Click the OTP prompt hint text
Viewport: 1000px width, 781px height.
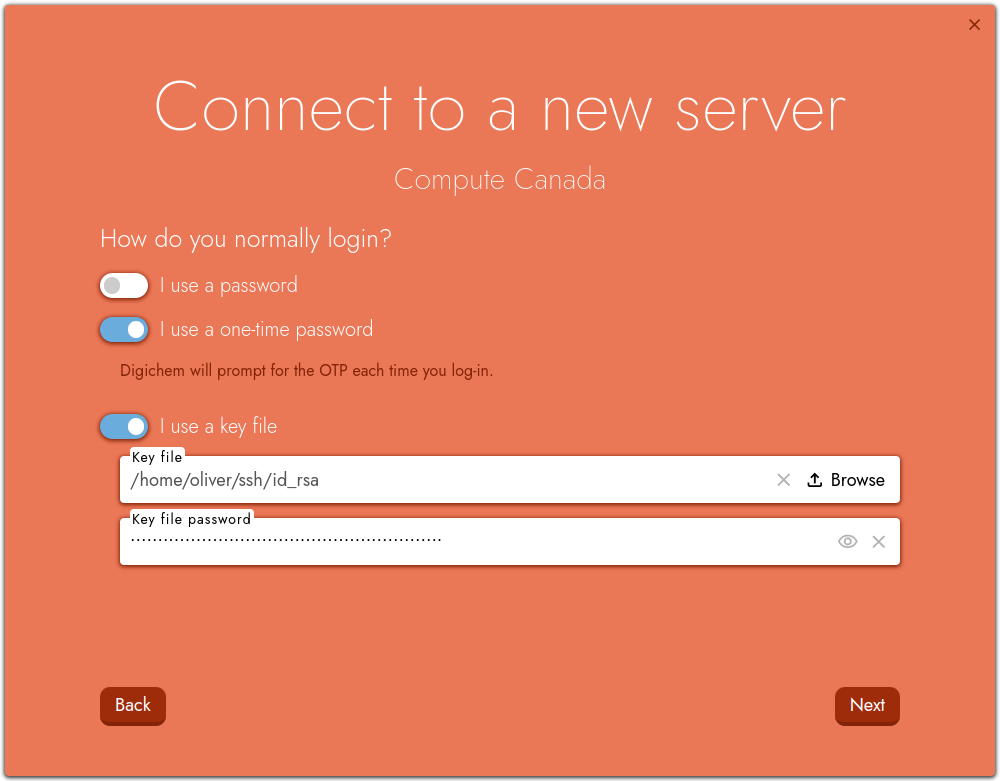pyautogui.click(x=306, y=371)
